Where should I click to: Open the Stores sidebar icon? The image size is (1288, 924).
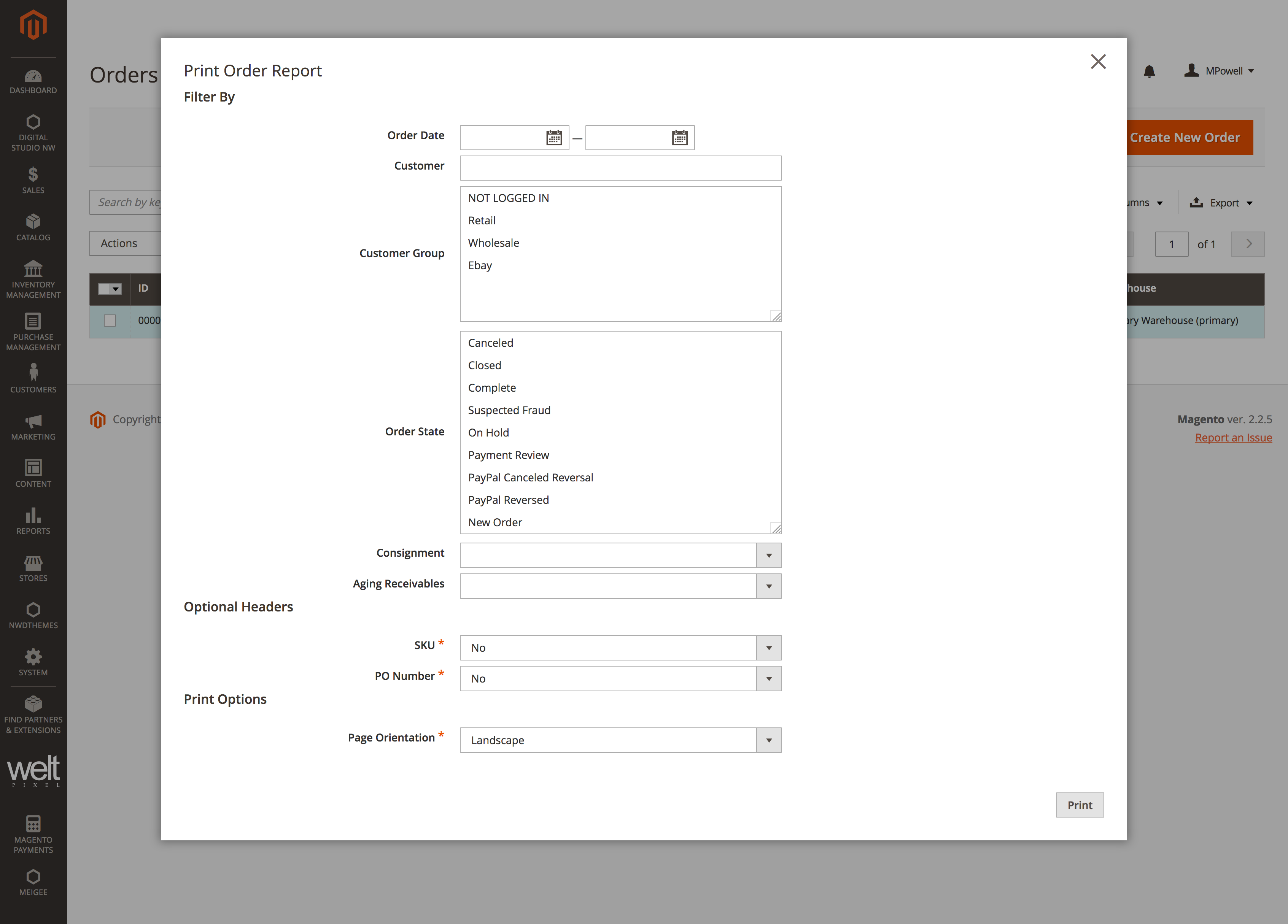click(x=33, y=568)
